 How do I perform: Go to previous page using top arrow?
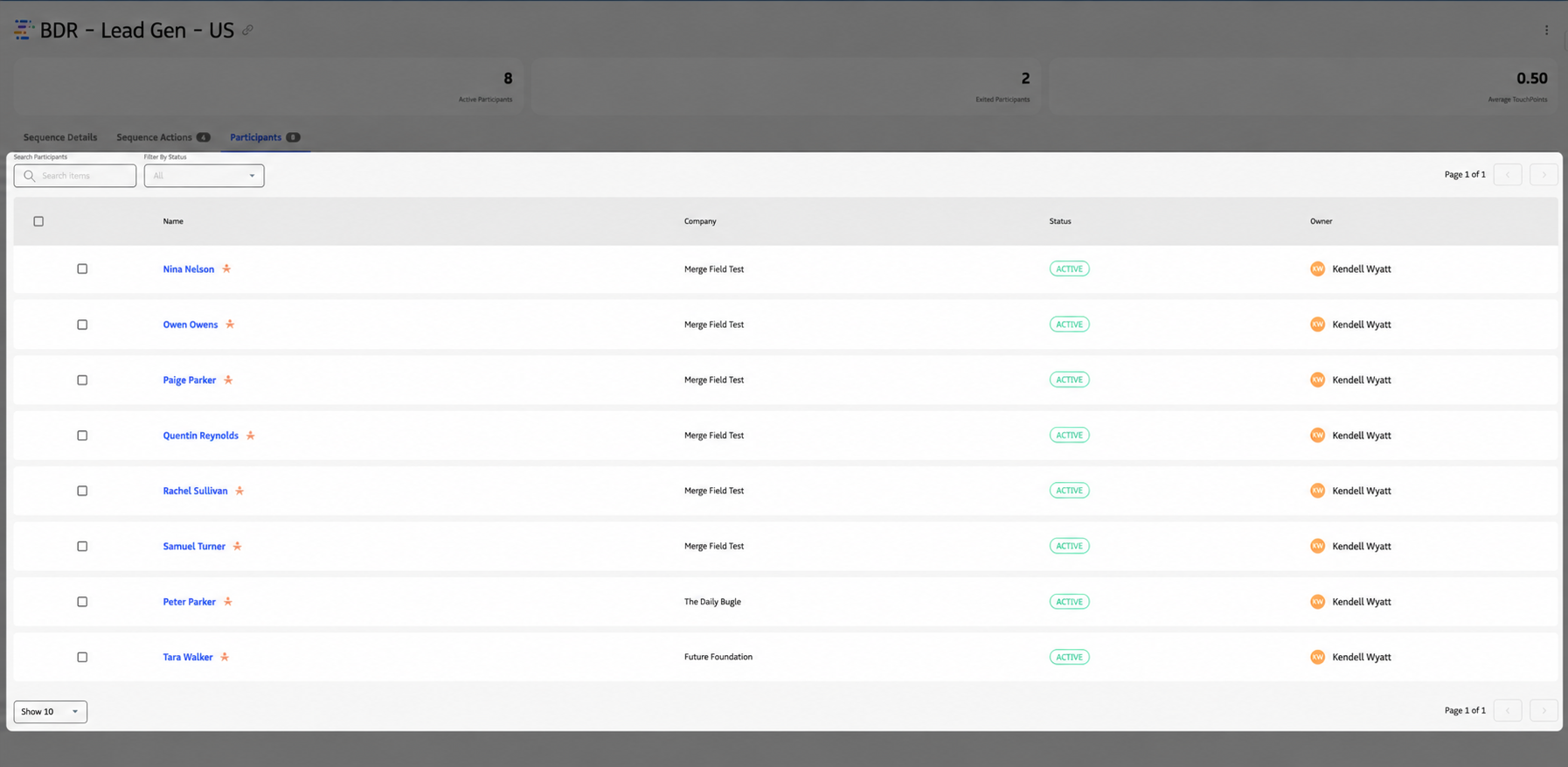[1508, 175]
